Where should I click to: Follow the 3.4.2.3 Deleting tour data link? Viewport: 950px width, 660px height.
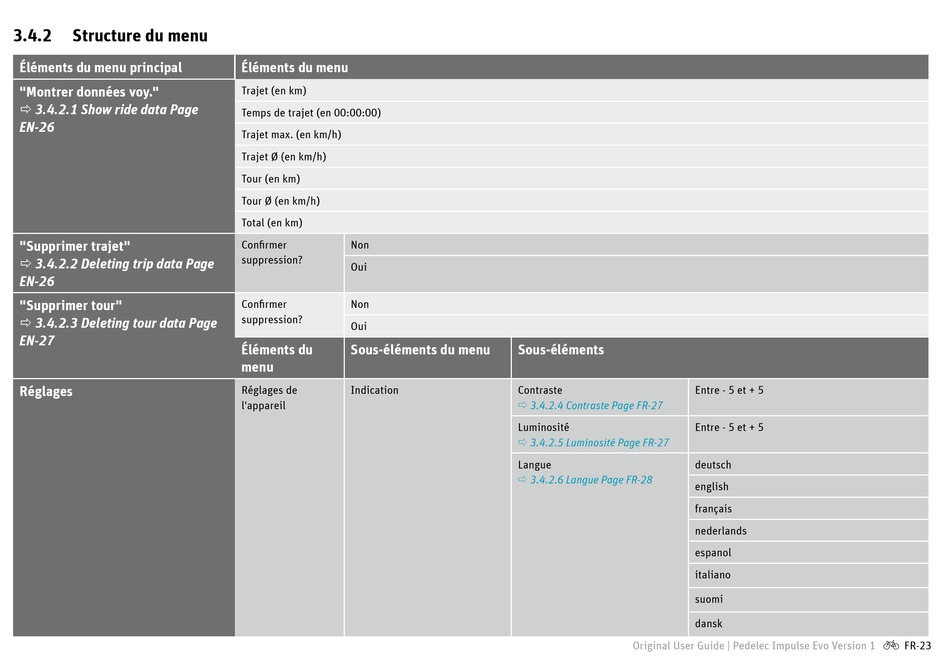click(125, 324)
